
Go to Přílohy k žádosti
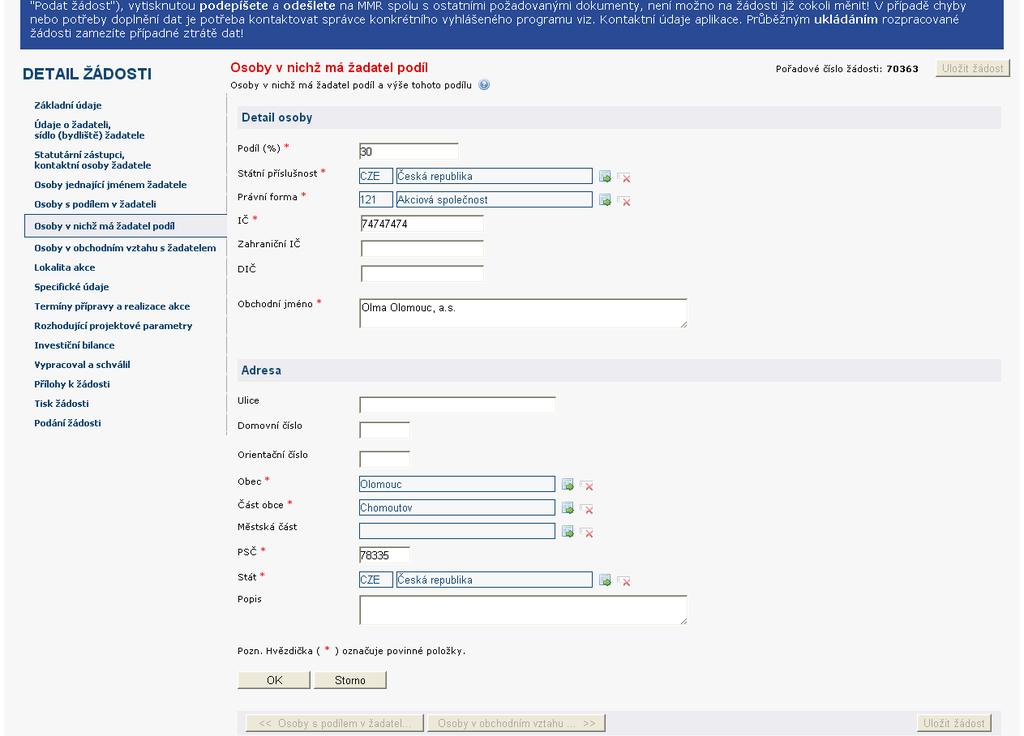pyautogui.click(x=72, y=384)
